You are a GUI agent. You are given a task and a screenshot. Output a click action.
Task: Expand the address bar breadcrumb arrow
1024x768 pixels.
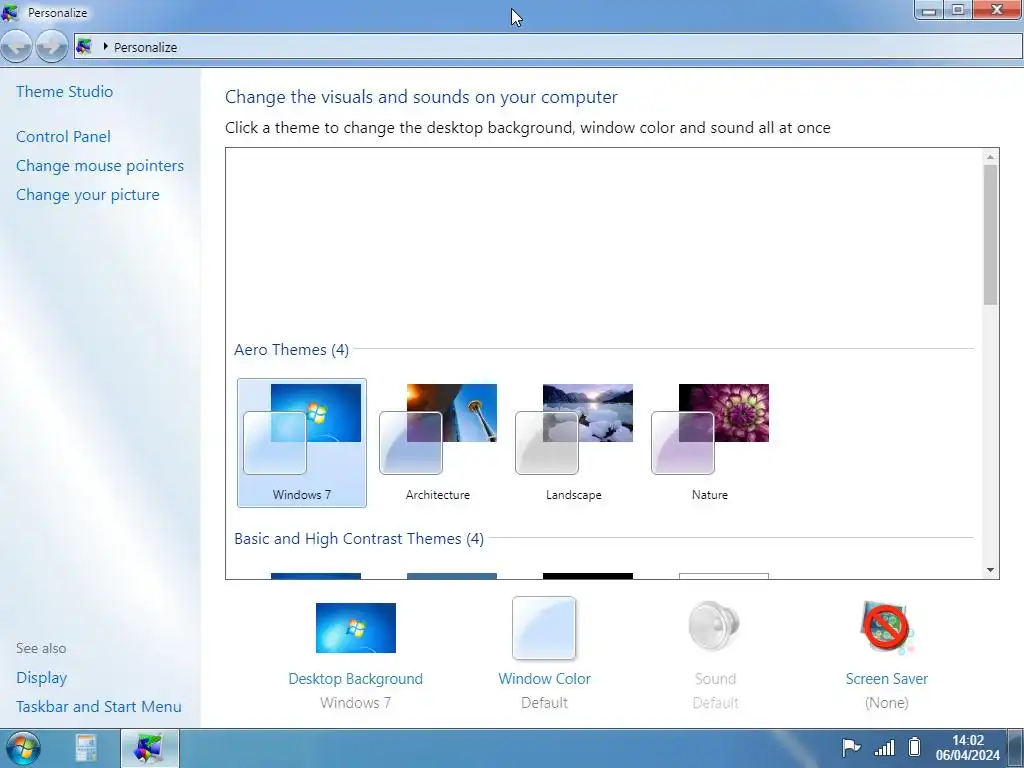pos(105,46)
